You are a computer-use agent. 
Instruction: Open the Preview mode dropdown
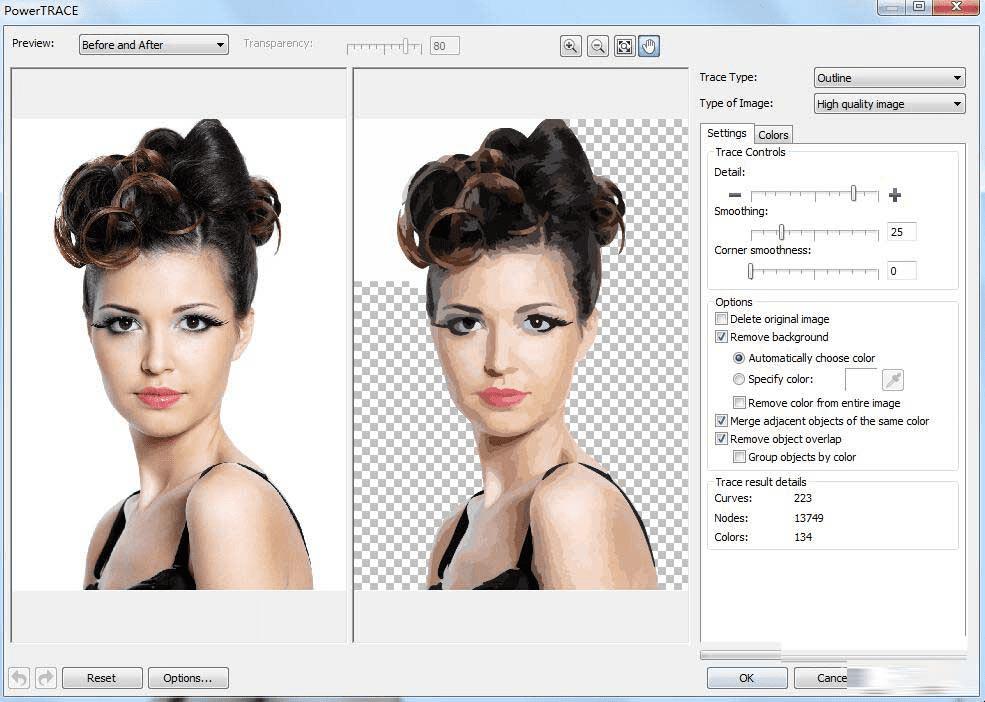154,45
